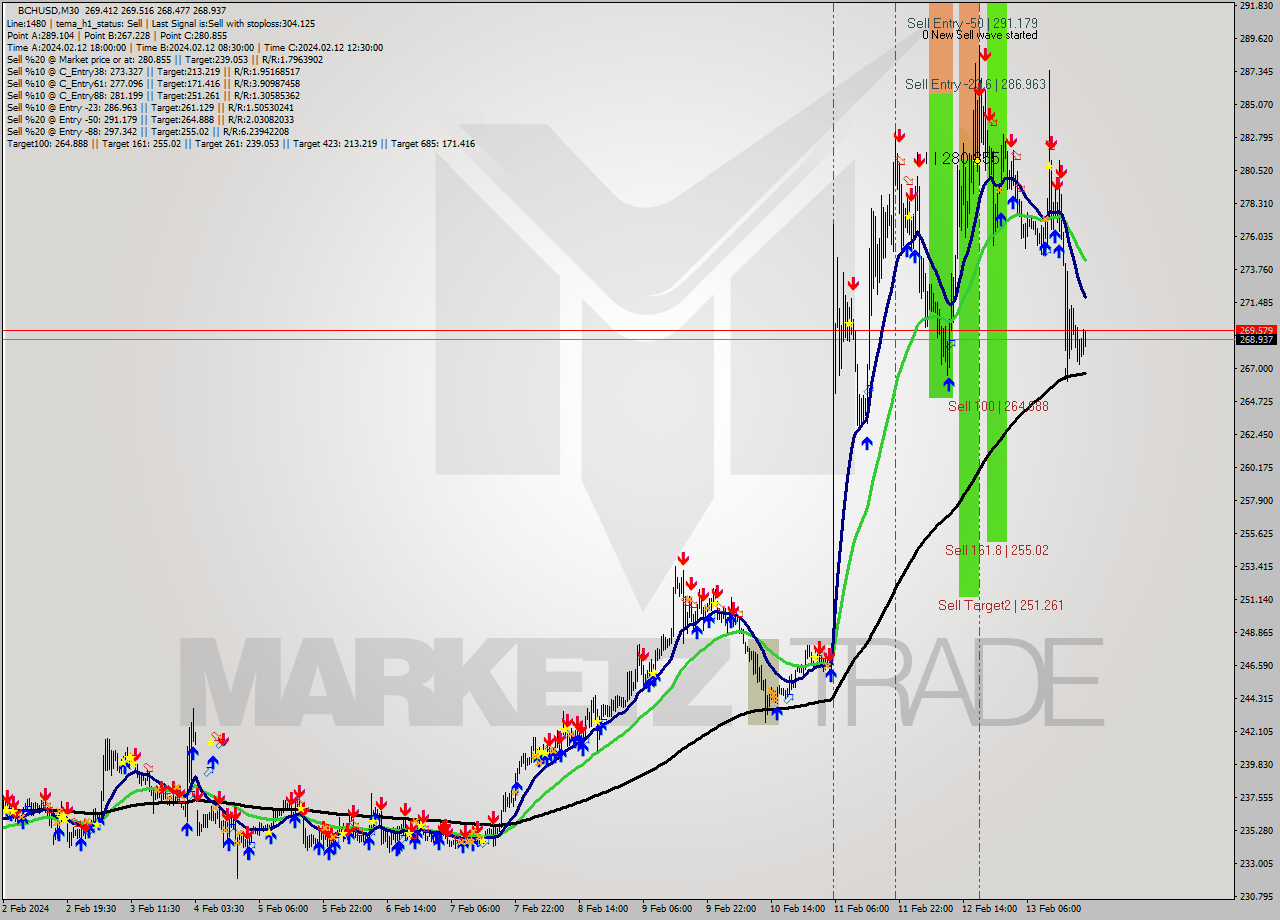Select the 'Sell 100 | 264.888' label
1280x920 pixels.
(x=998, y=406)
